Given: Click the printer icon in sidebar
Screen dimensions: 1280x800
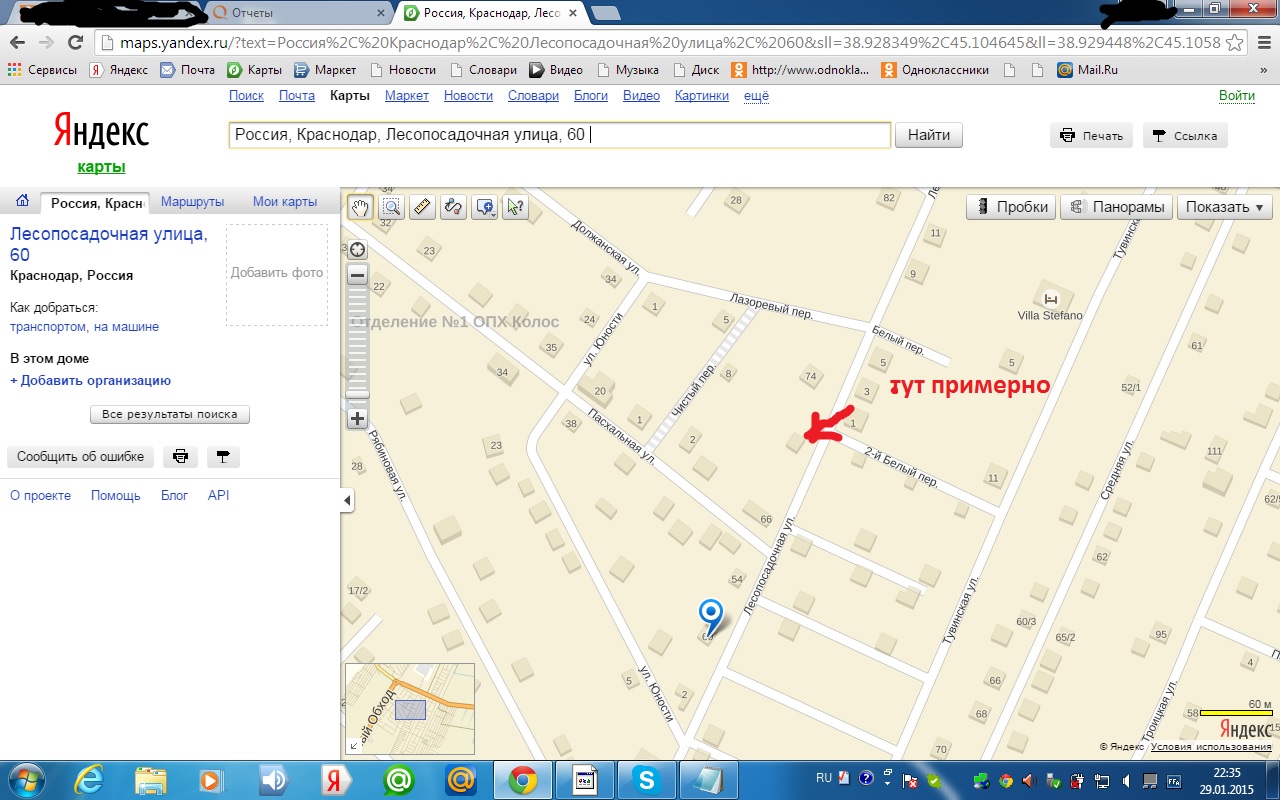Looking at the screenshot, I should coord(181,457).
